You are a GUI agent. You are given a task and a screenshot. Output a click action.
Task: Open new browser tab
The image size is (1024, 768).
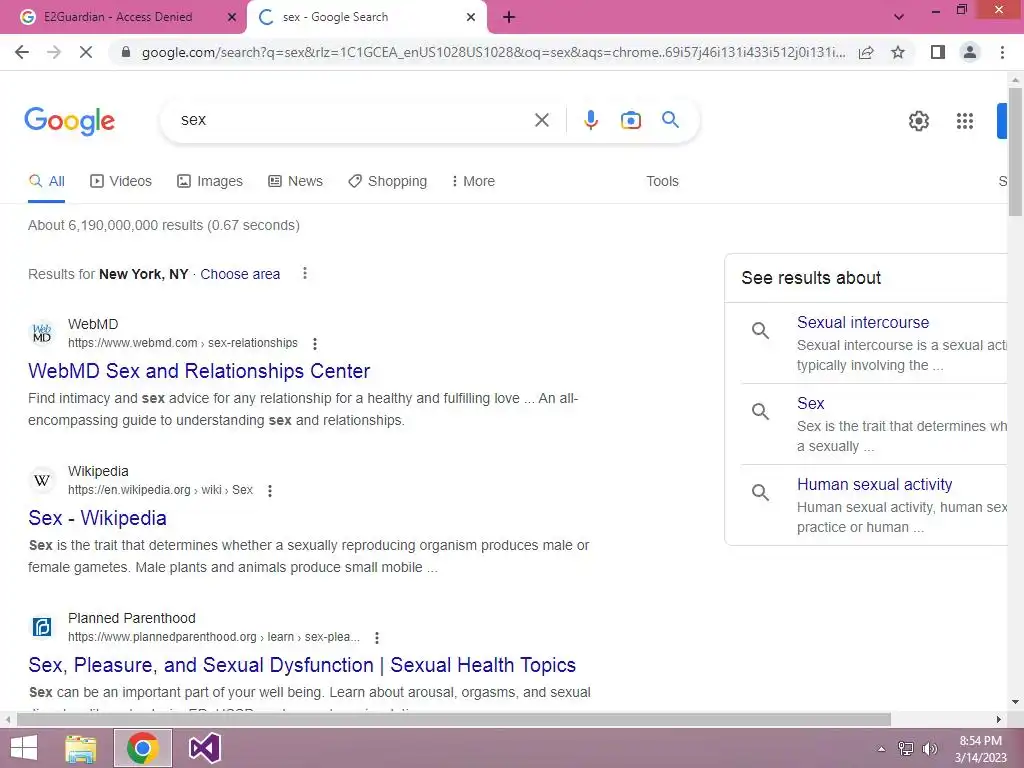coord(509,17)
